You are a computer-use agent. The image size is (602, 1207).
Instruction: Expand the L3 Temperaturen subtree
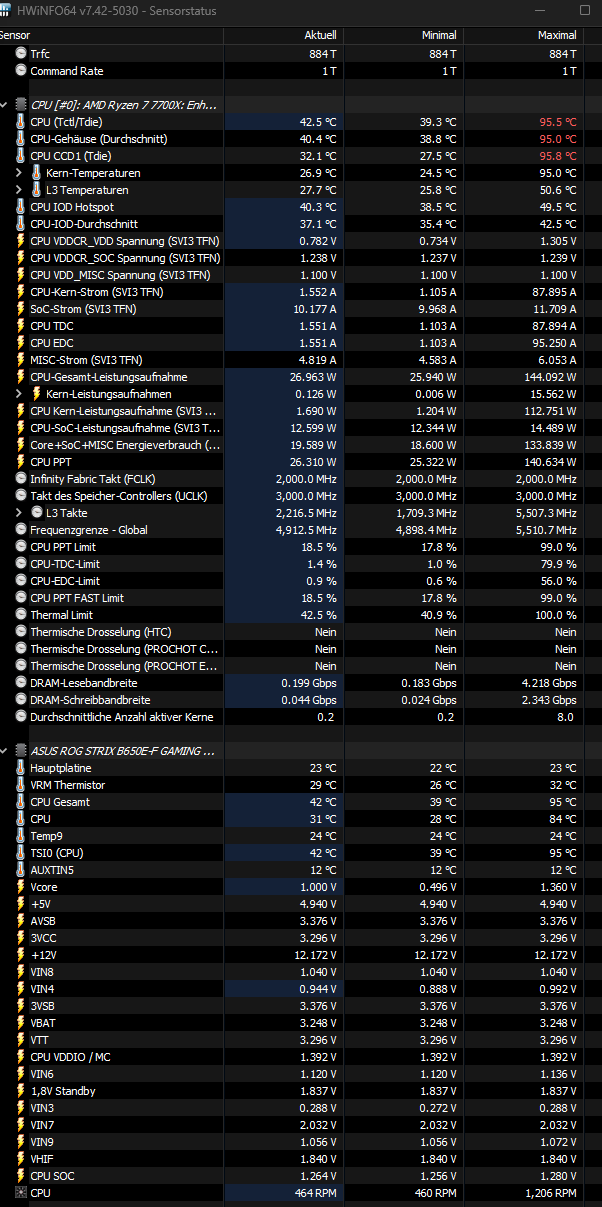click(x=20, y=190)
